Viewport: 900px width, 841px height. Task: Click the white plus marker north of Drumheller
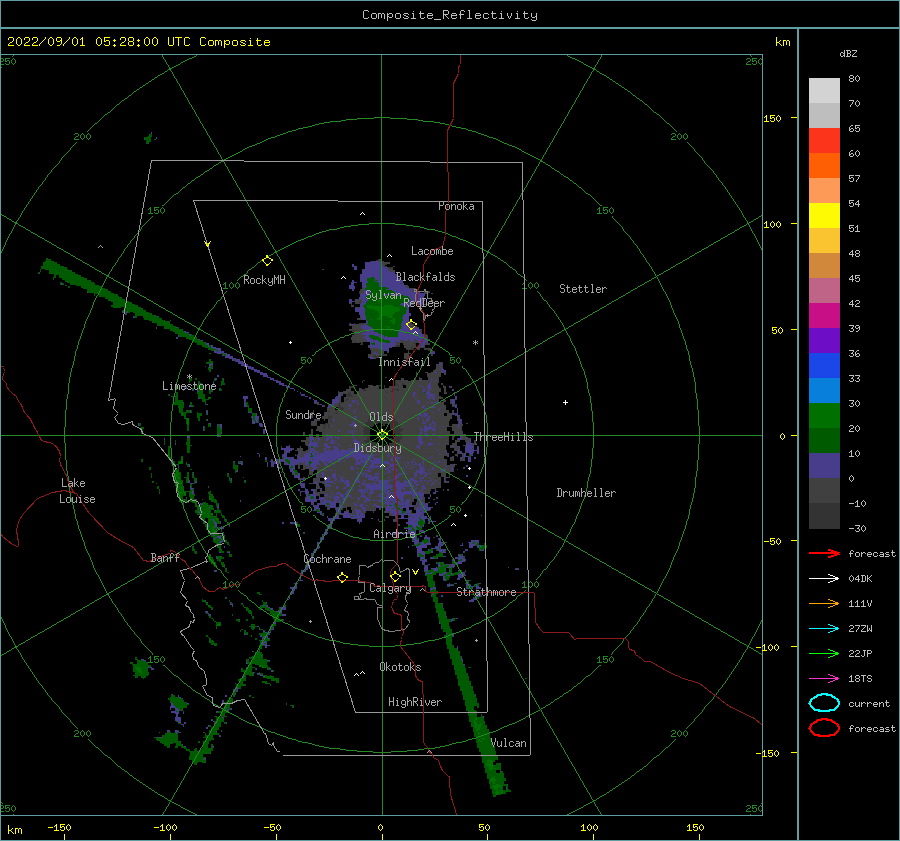point(565,402)
